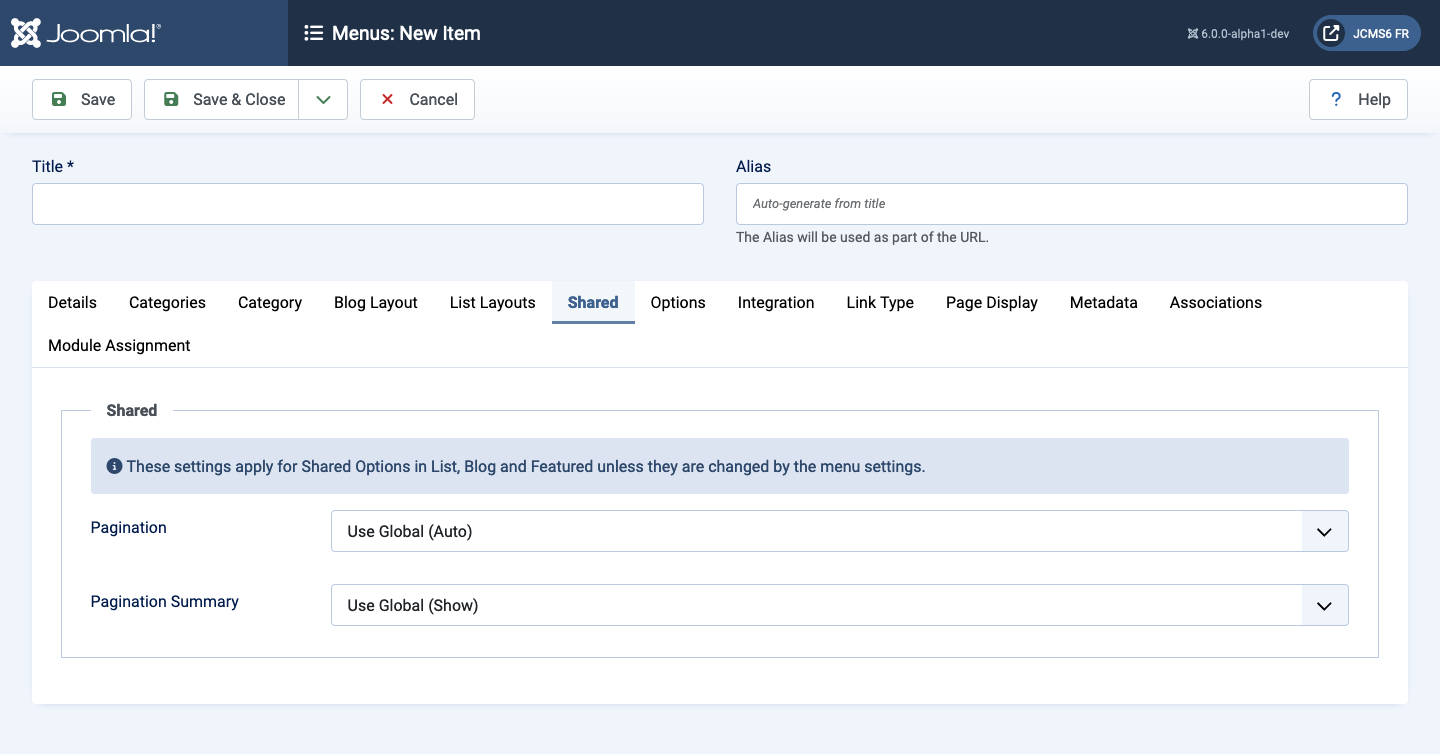This screenshot has height=754, width=1440.
Task: Click the Joomla logo in header
Action: [x=86, y=33]
